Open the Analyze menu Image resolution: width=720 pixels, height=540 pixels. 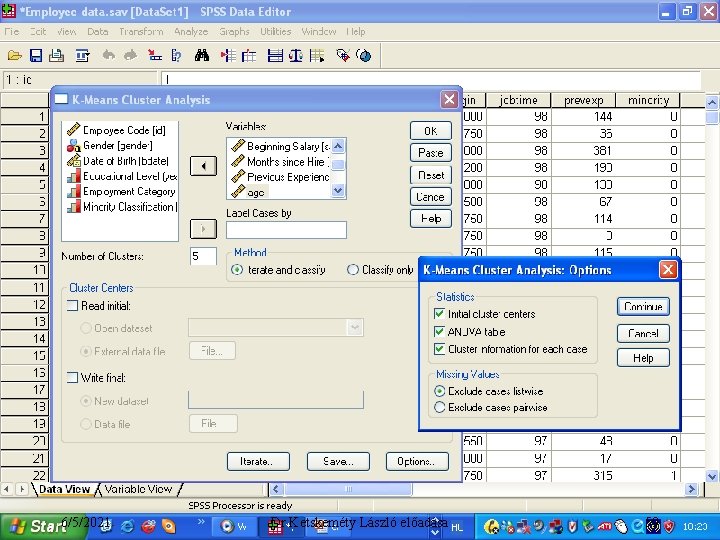click(x=191, y=32)
